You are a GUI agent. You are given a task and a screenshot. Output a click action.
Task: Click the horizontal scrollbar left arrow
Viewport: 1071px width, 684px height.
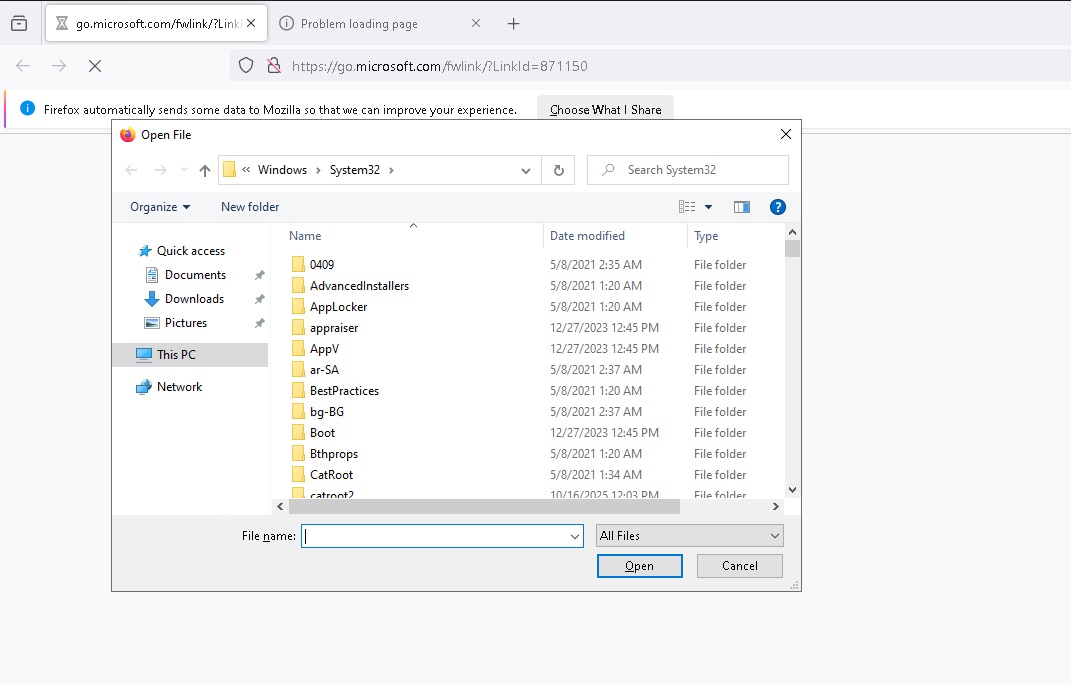pyautogui.click(x=280, y=506)
